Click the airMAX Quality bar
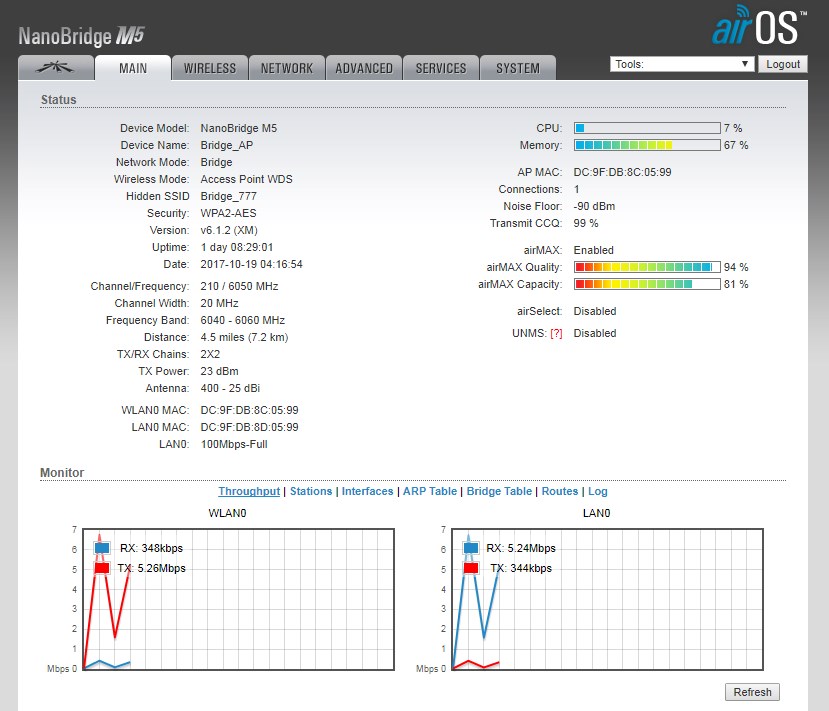Screen dimensions: 829x711 point(647,267)
